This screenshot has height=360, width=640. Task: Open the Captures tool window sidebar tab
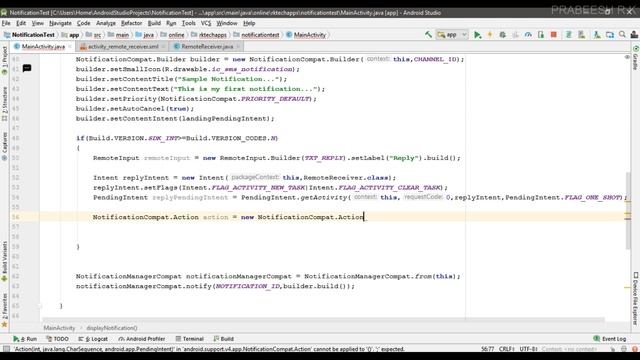[x=4, y=147]
